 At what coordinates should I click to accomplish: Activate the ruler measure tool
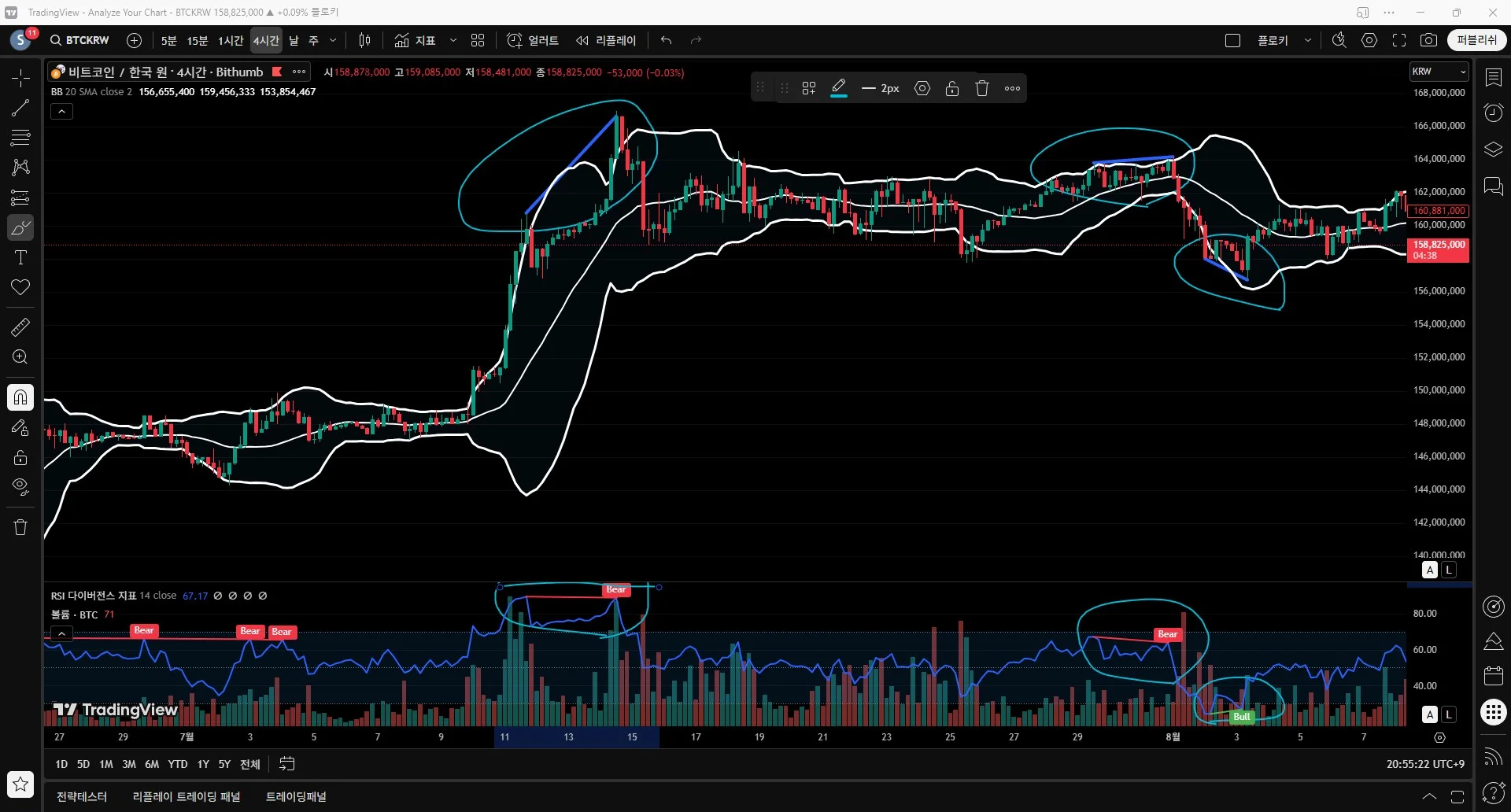click(20, 327)
